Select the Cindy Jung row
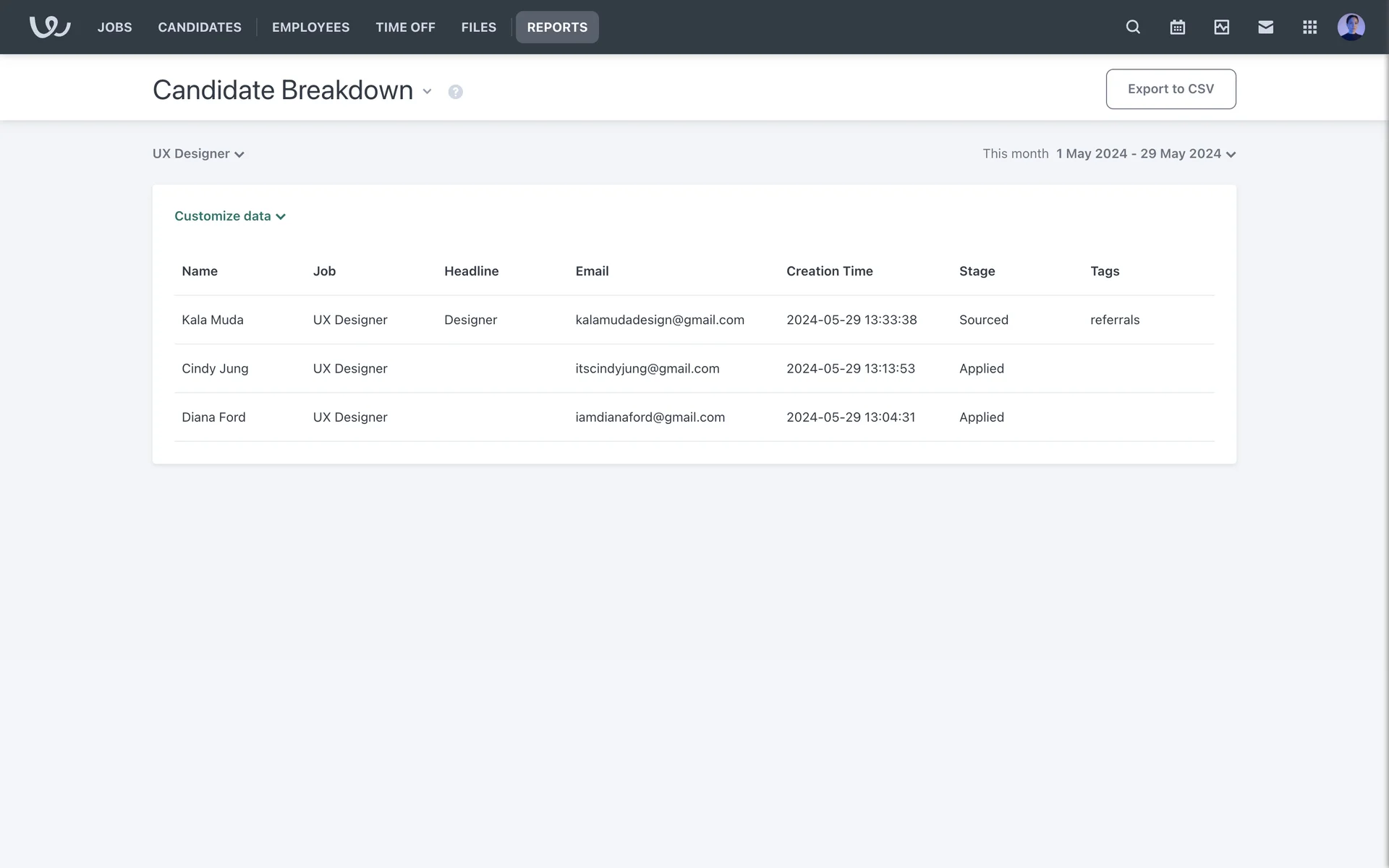This screenshot has height=868, width=1389. (215, 368)
